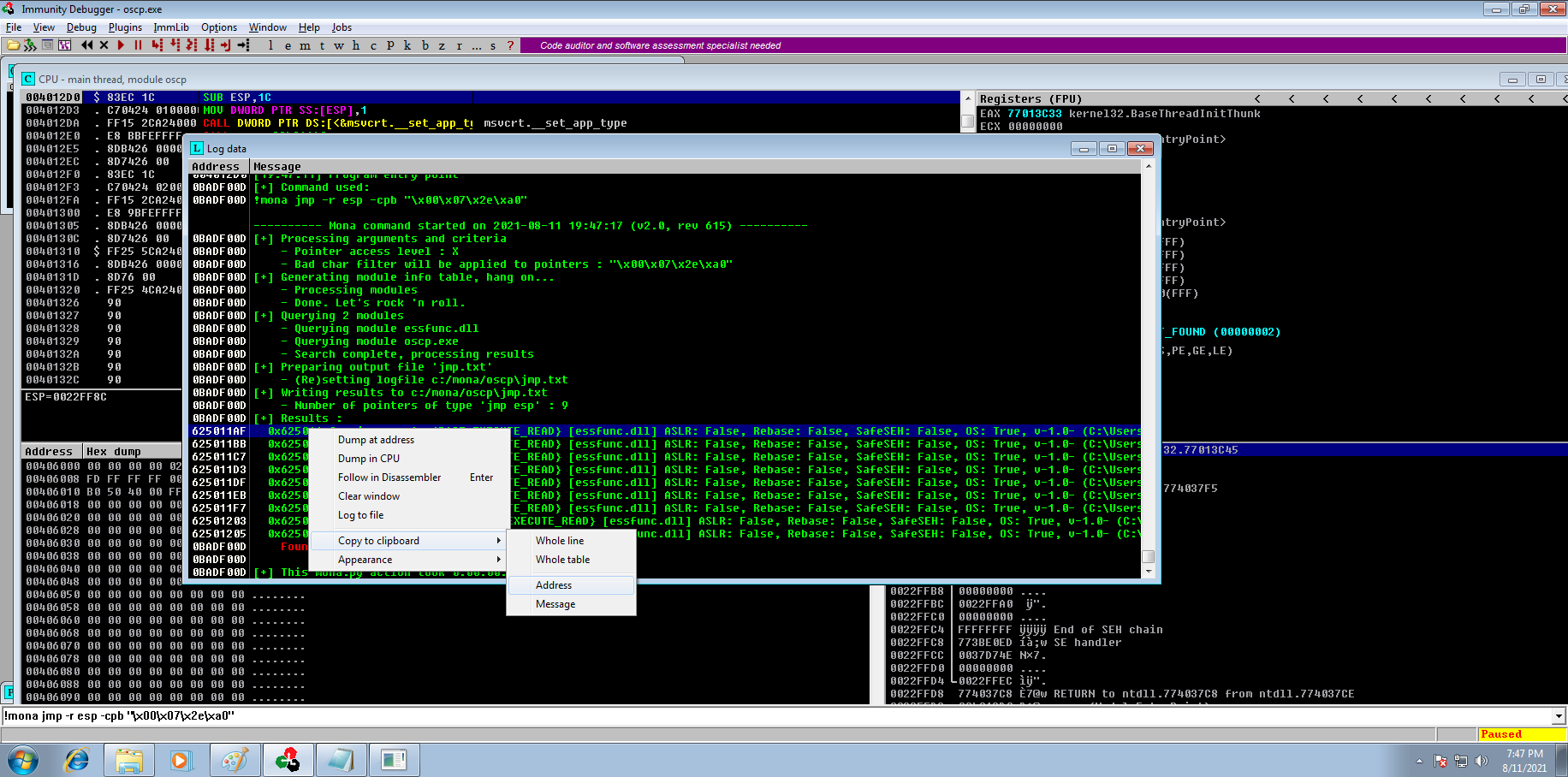
Task: Open Log window with 'l' button
Action: point(270,45)
